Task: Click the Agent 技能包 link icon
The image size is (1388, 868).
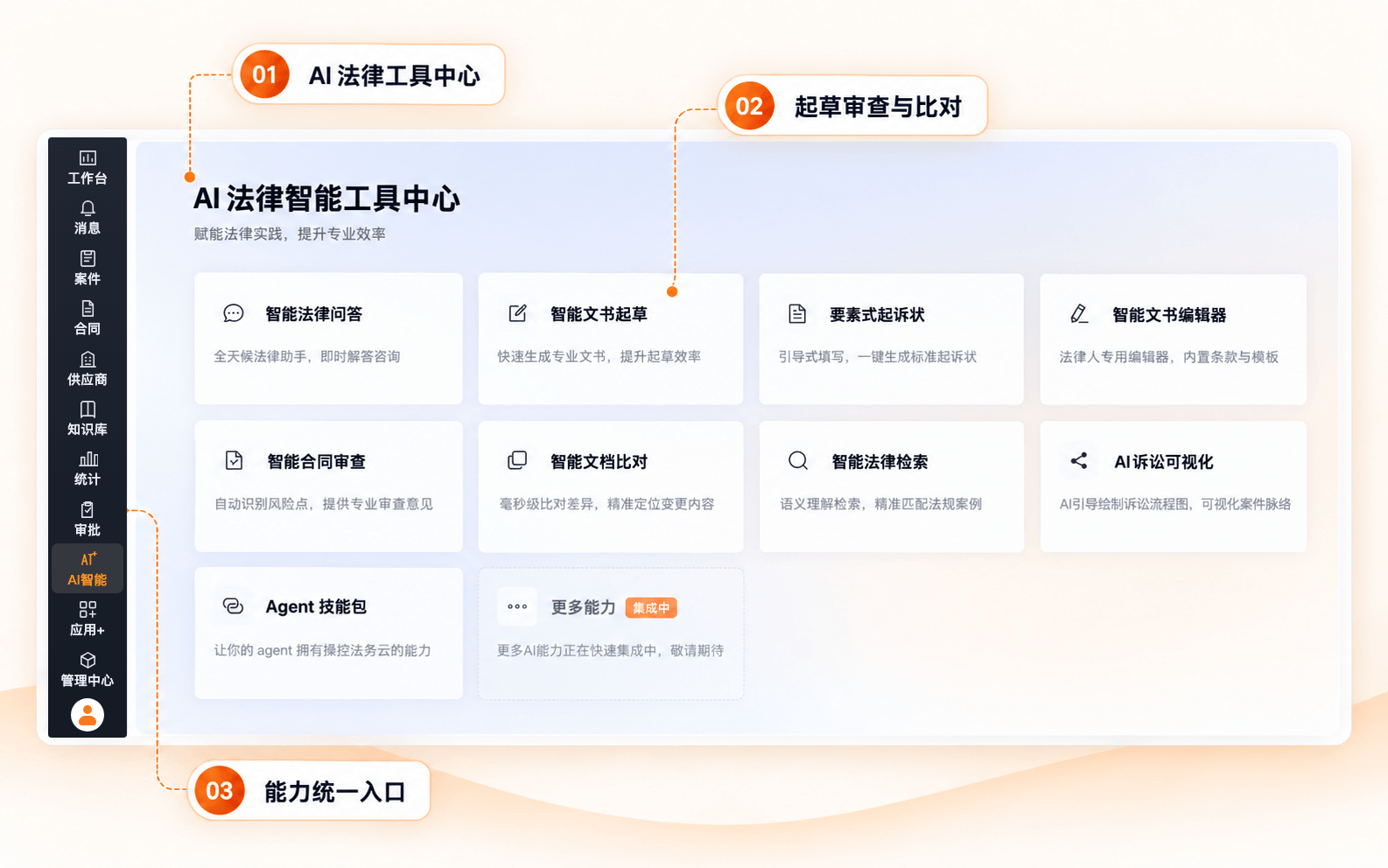Action: (233, 605)
